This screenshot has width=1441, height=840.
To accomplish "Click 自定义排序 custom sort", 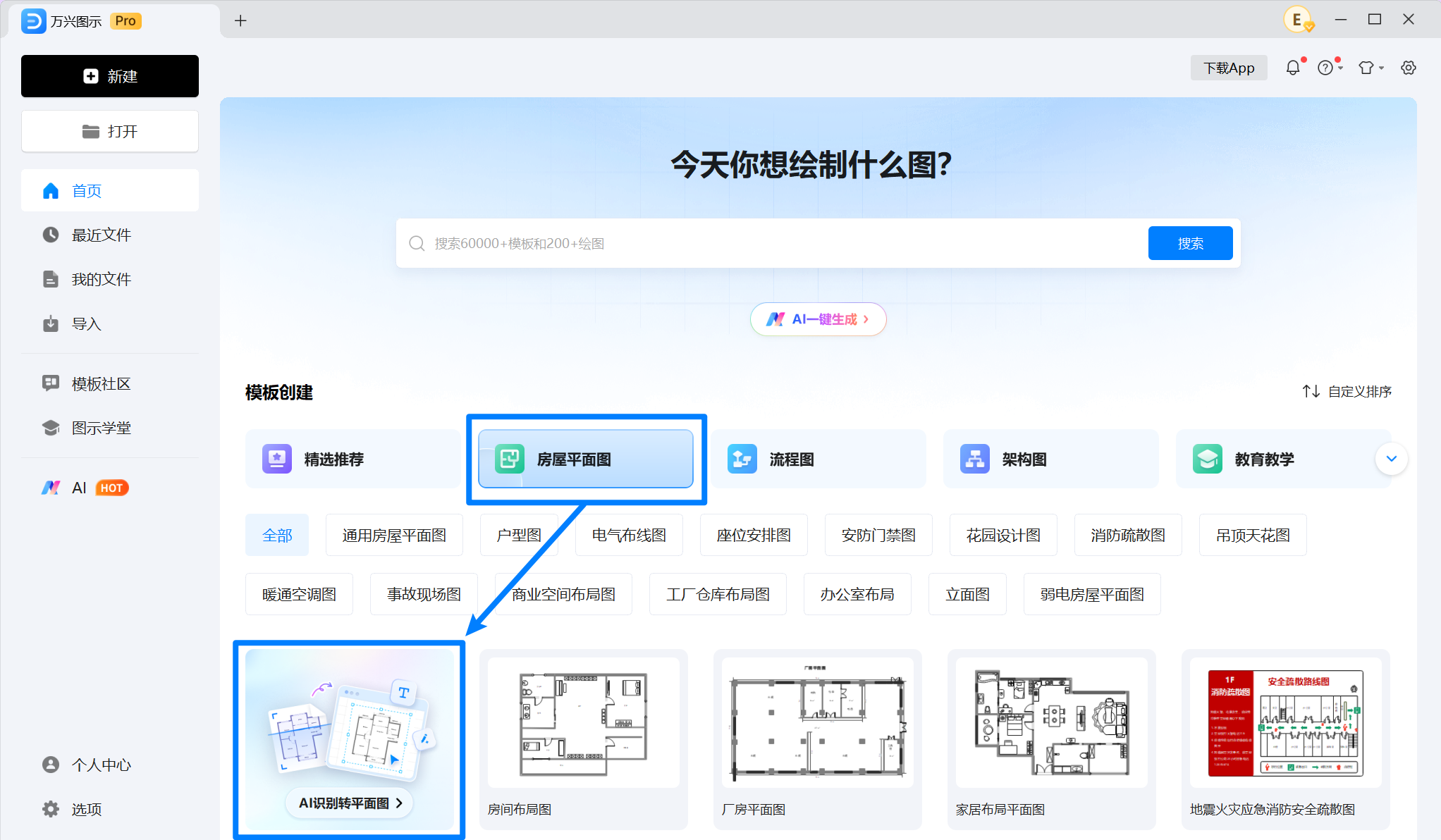I will coord(1347,391).
